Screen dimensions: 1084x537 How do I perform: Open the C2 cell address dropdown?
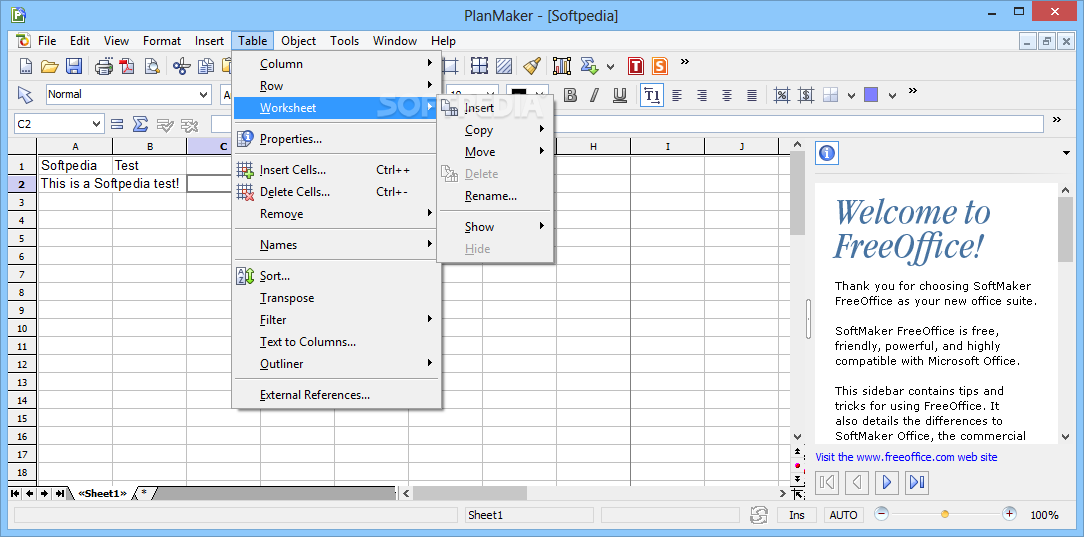coord(96,124)
